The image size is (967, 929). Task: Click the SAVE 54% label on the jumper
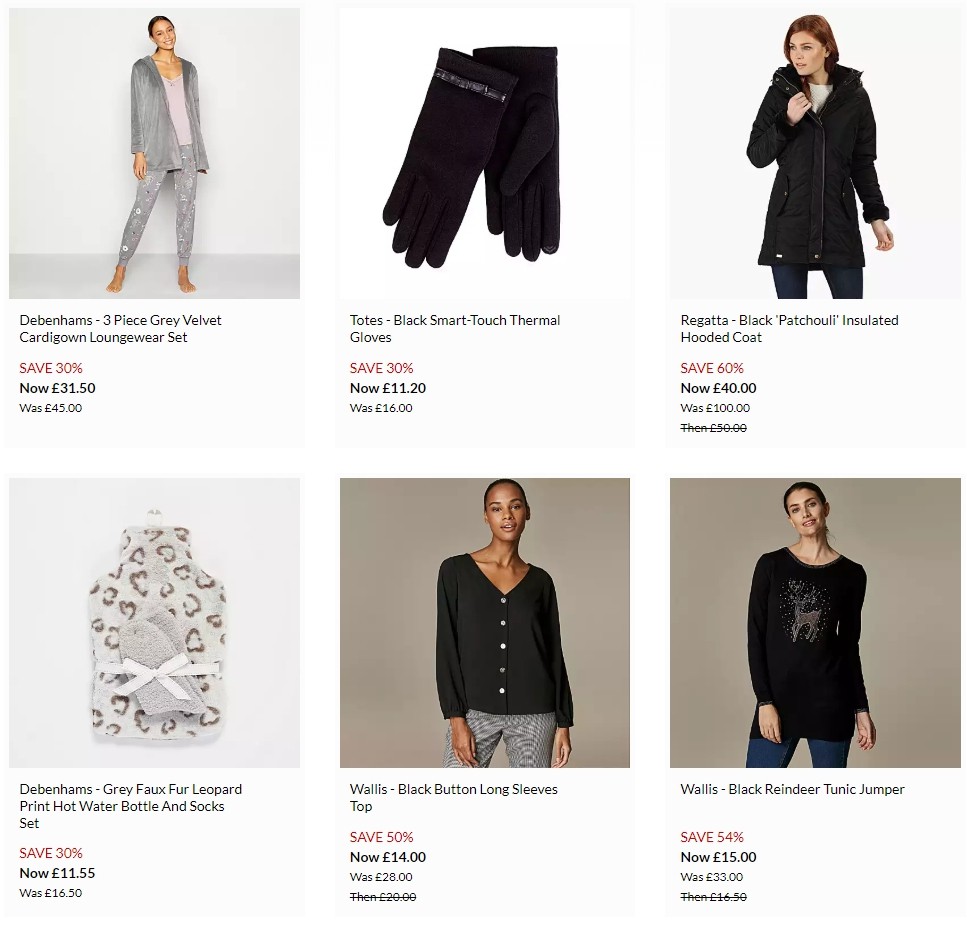712,837
